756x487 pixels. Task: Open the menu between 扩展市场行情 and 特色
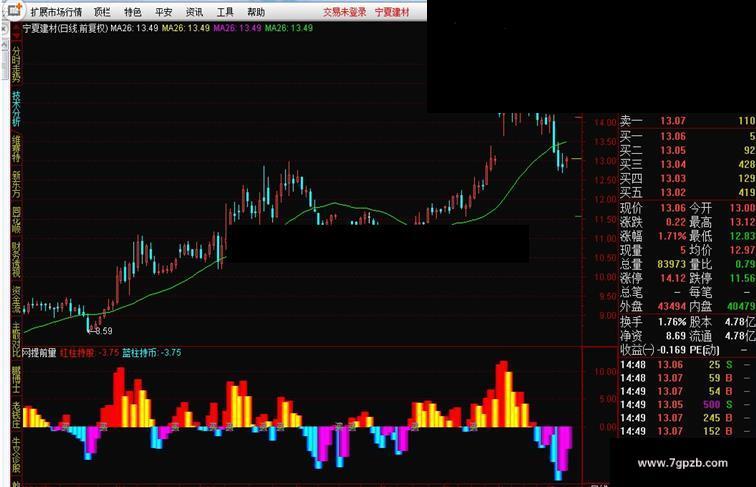pos(102,12)
